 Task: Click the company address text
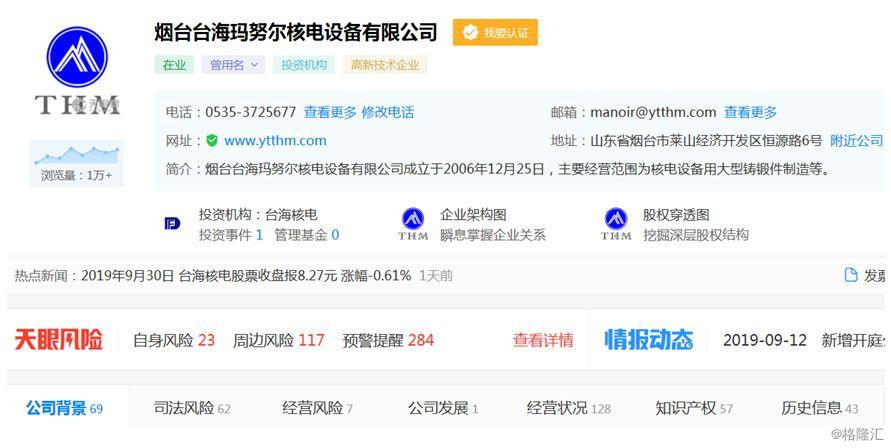[x=706, y=140]
